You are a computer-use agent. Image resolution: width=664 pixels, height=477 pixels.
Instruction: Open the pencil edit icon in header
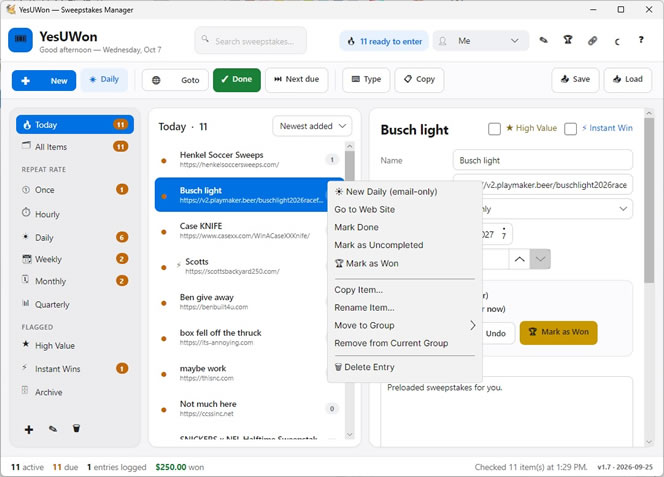pos(543,40)
